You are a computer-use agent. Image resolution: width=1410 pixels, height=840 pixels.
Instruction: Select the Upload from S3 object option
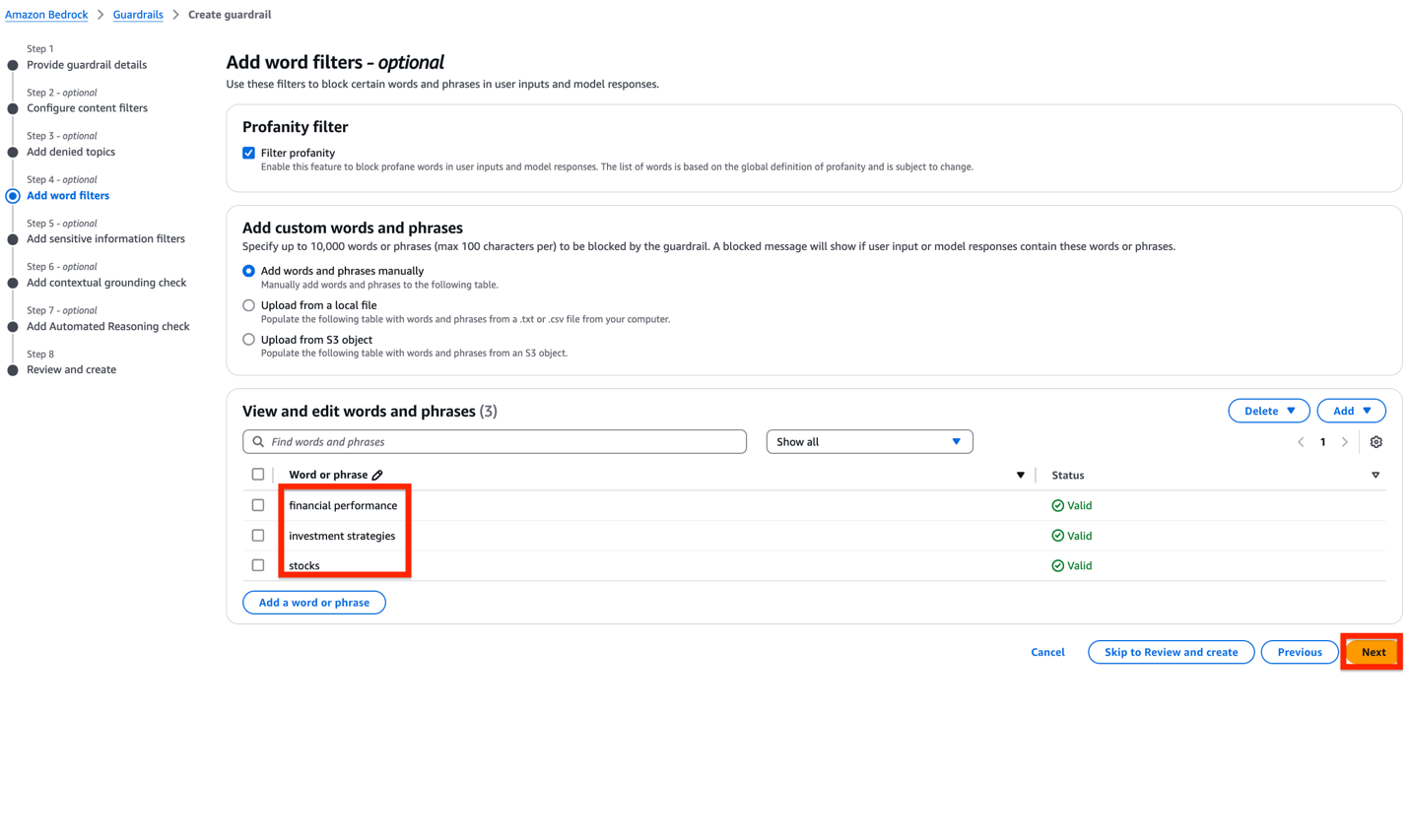(248, 339)
